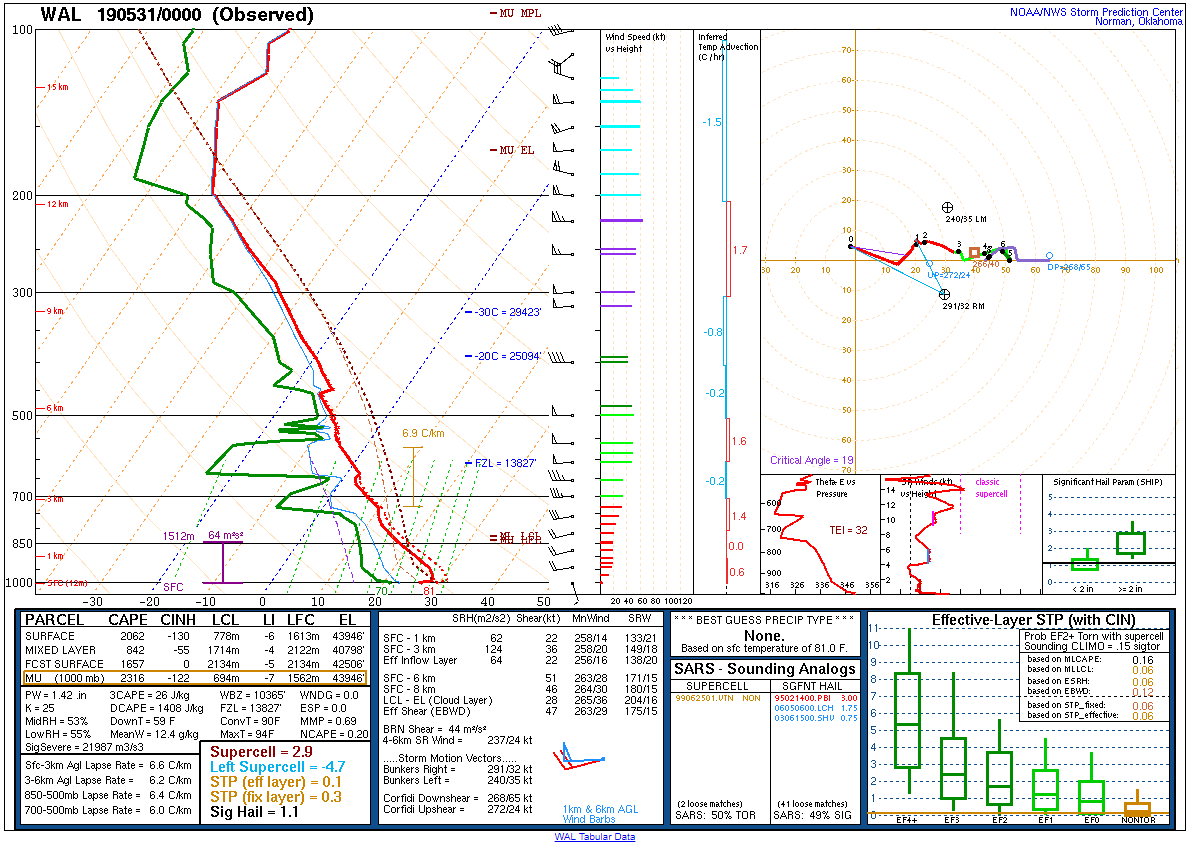This screenshot has height=845, width=1192.
Task: Select the SURFACE parcel row
Action: [x=195, y=636]
